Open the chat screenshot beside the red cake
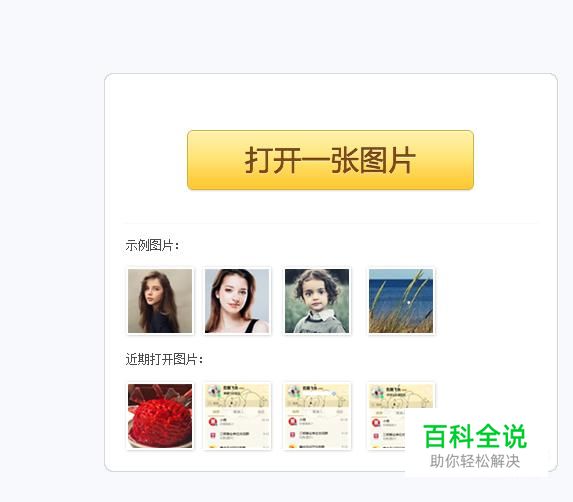This screenshot has height=502, width=573. (237, 416)
